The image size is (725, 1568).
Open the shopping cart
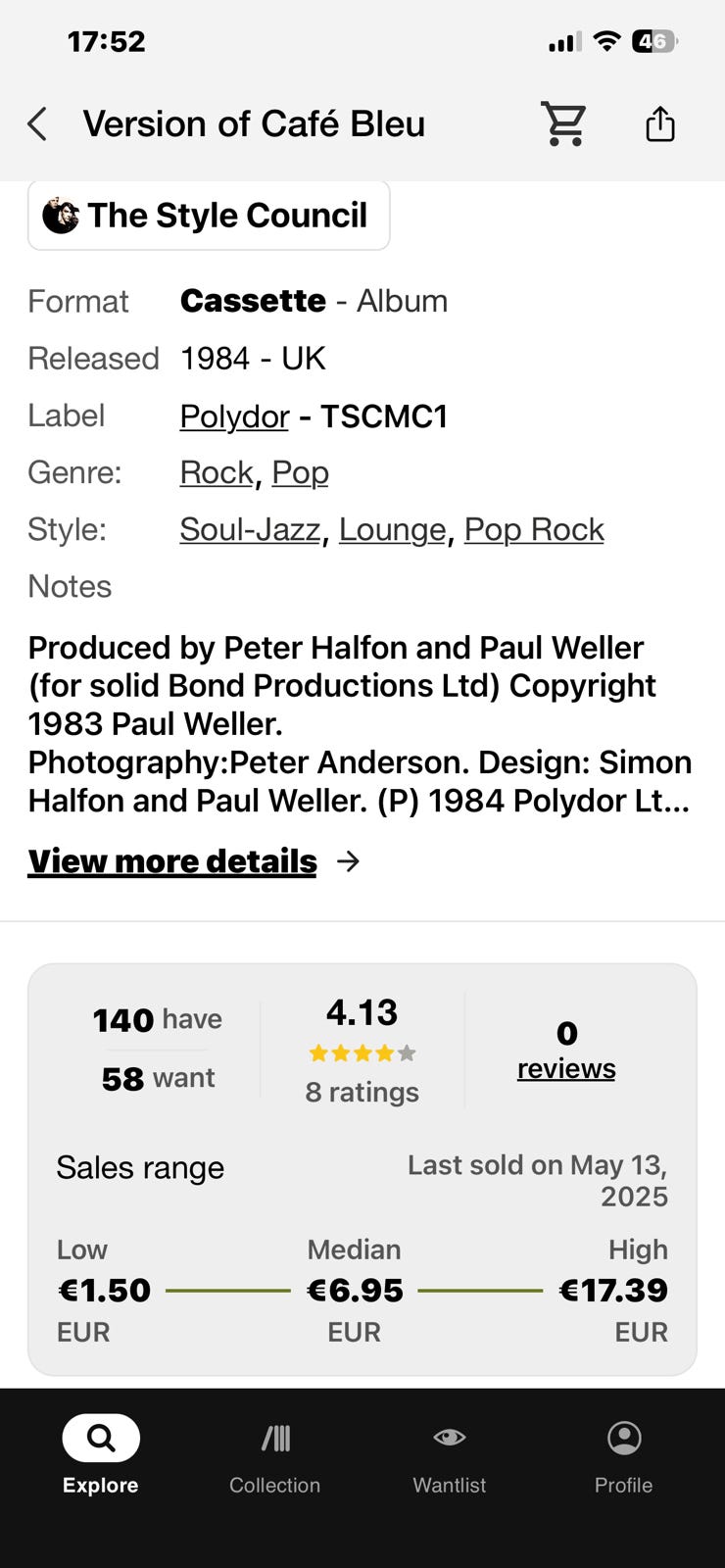(564, 124)
